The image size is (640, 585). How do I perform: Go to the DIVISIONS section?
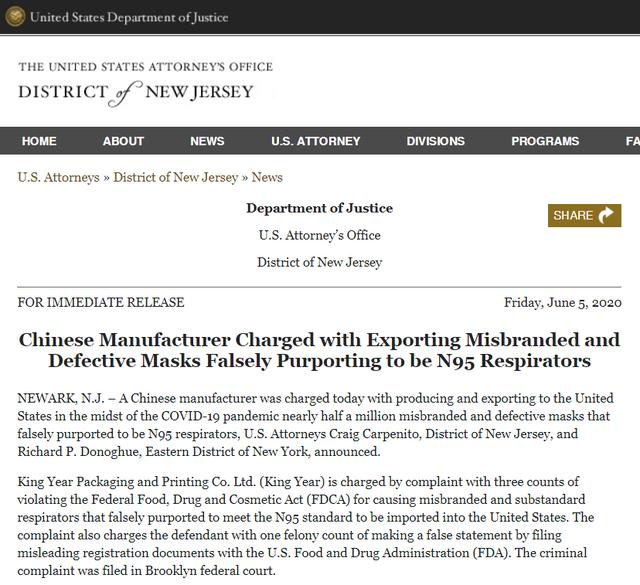(436, 141)
